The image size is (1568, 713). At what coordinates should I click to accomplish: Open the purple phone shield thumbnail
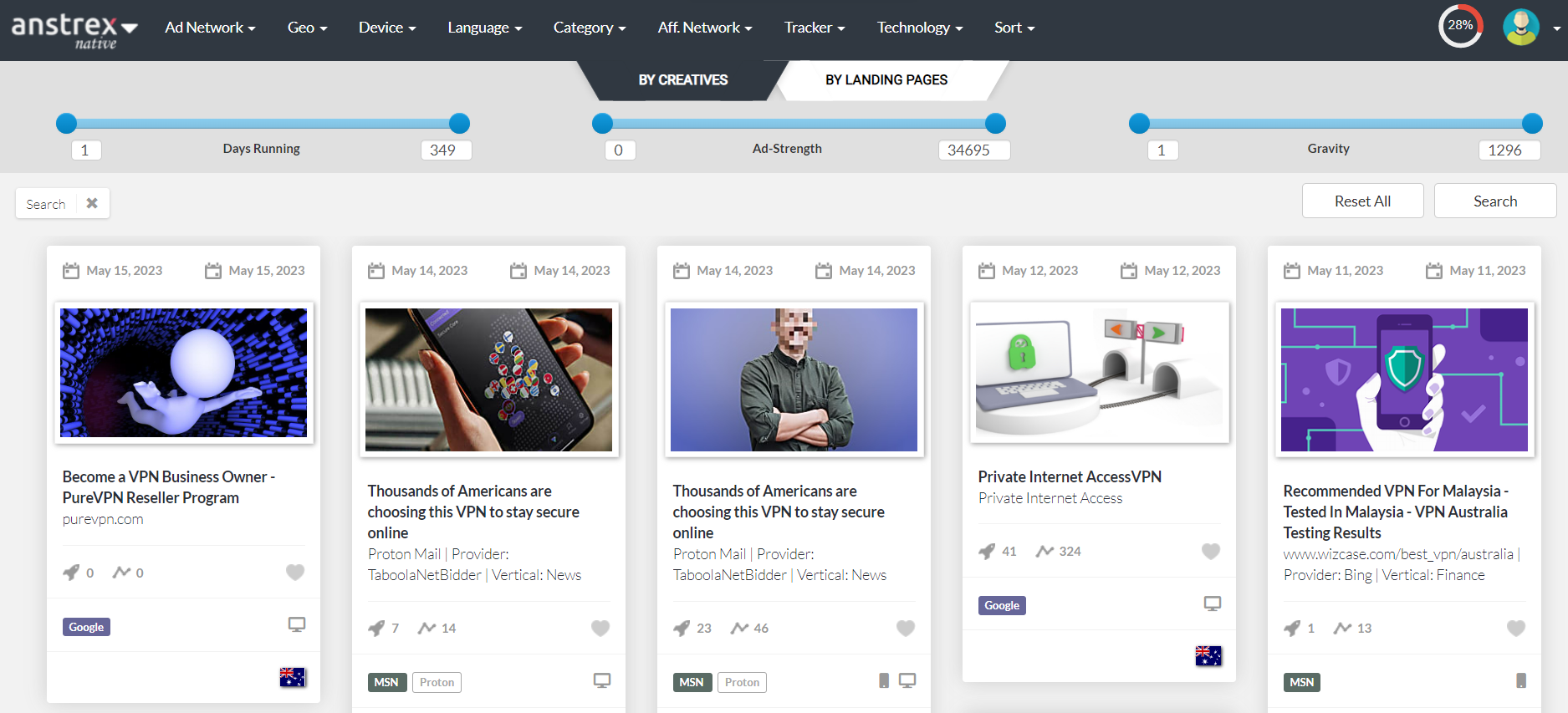point(1404,379)
